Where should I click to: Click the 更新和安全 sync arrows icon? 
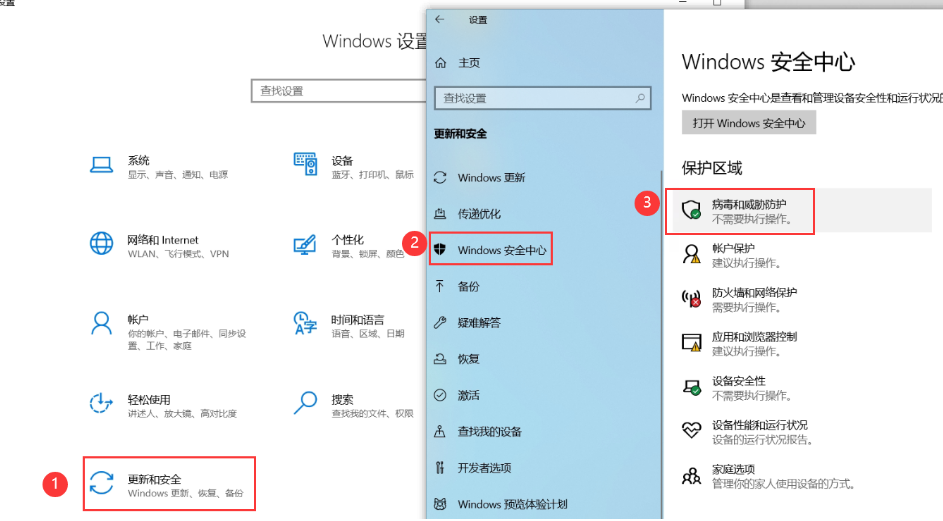pos(102,484)
